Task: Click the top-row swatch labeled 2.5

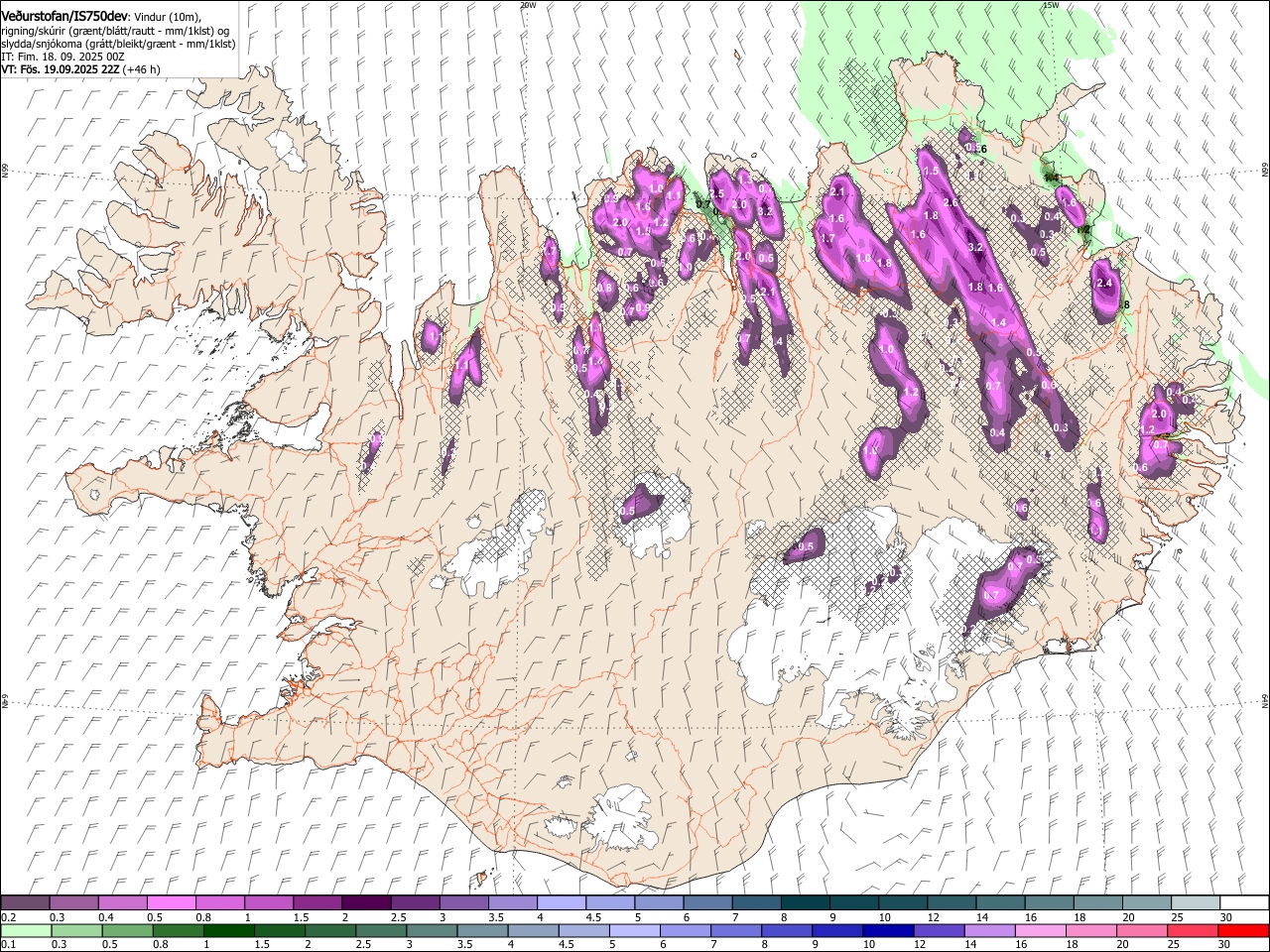Action: 414,903
